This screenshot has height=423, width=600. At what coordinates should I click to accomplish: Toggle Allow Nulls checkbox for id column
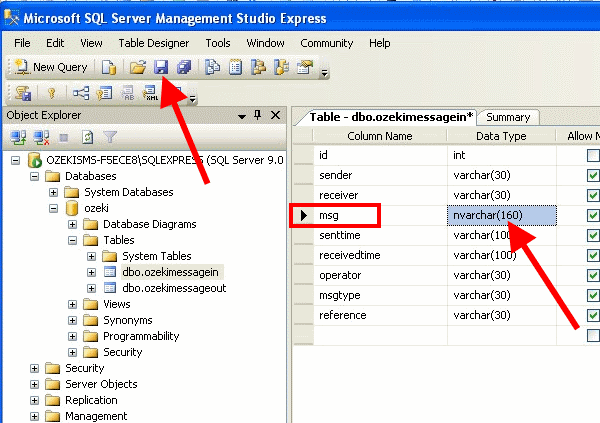pyautogui.click(x=593, y=156)
